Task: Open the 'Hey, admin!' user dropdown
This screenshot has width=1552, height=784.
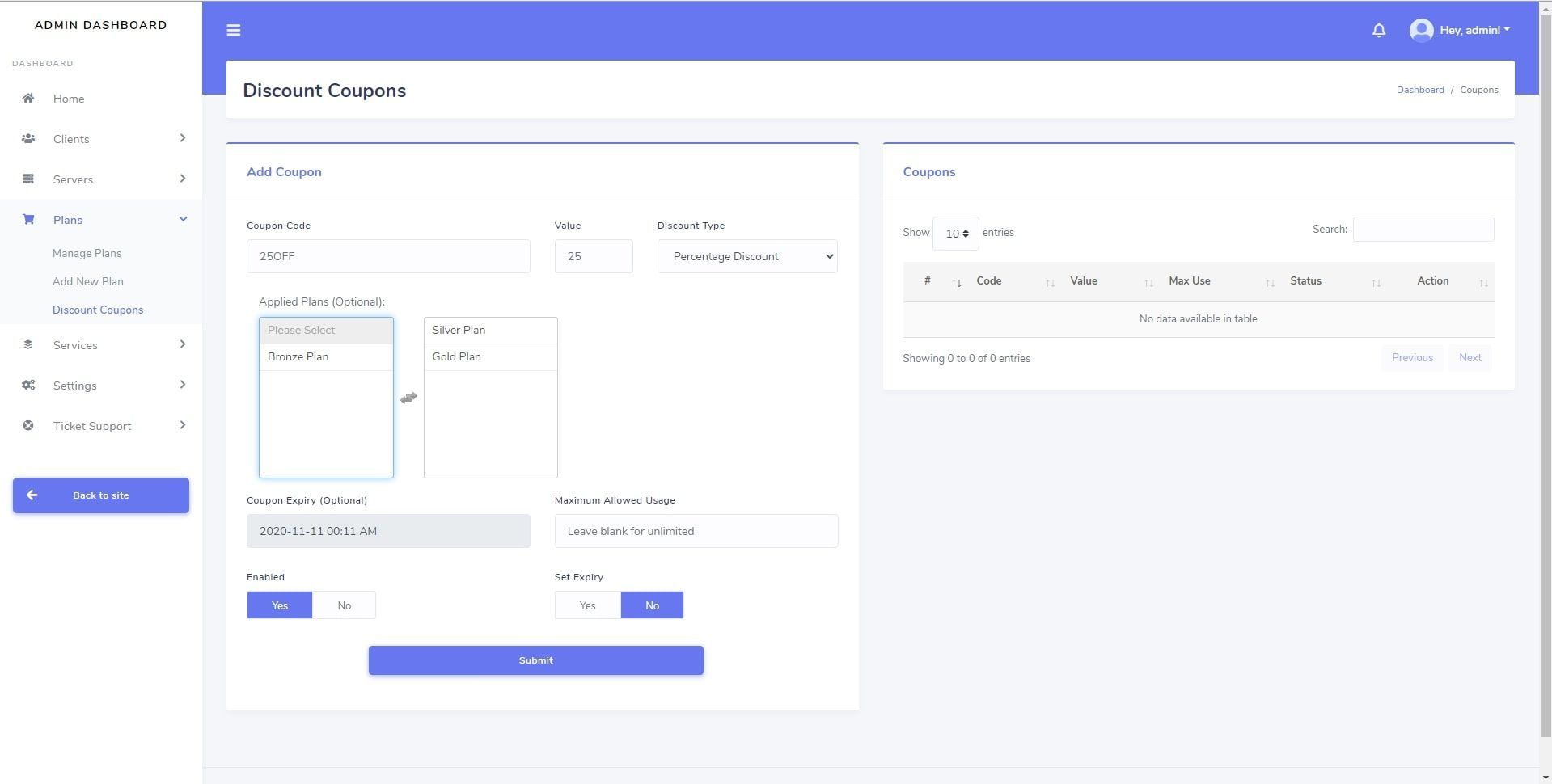Action: [1474, 30]
